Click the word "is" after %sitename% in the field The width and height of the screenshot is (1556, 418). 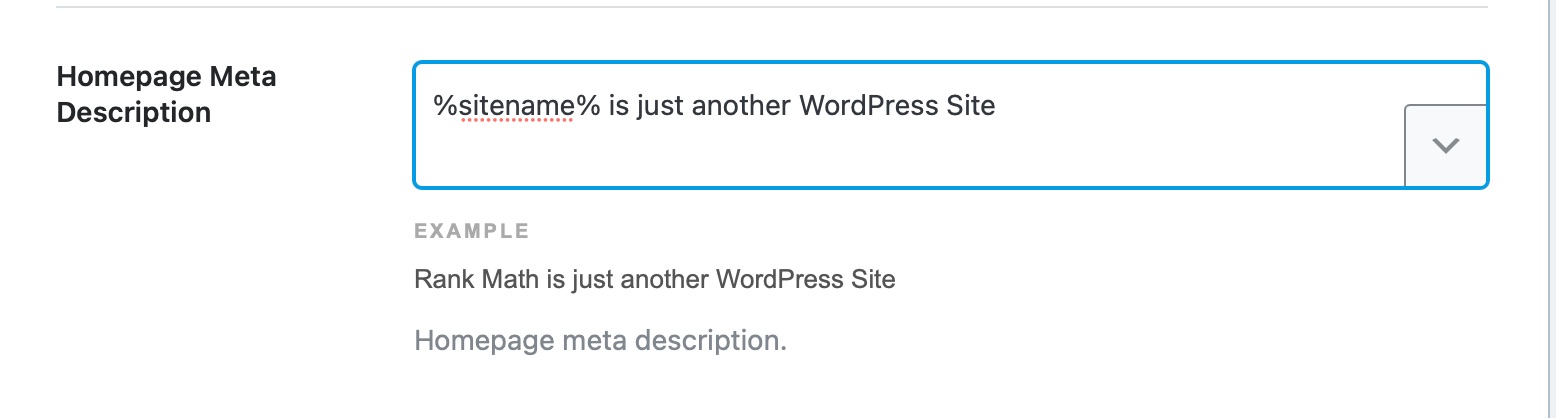617,105
